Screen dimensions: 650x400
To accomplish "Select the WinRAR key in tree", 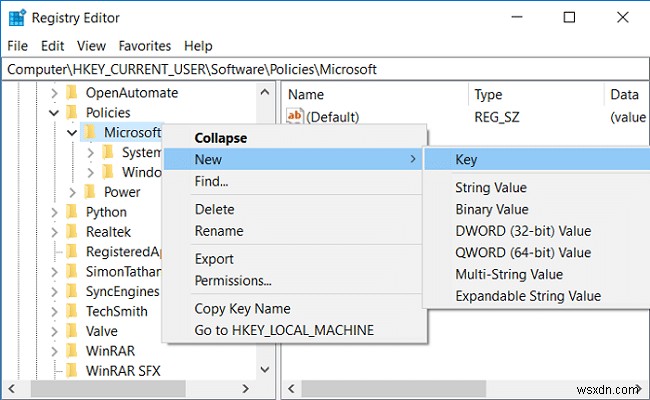I will [106, 351].
